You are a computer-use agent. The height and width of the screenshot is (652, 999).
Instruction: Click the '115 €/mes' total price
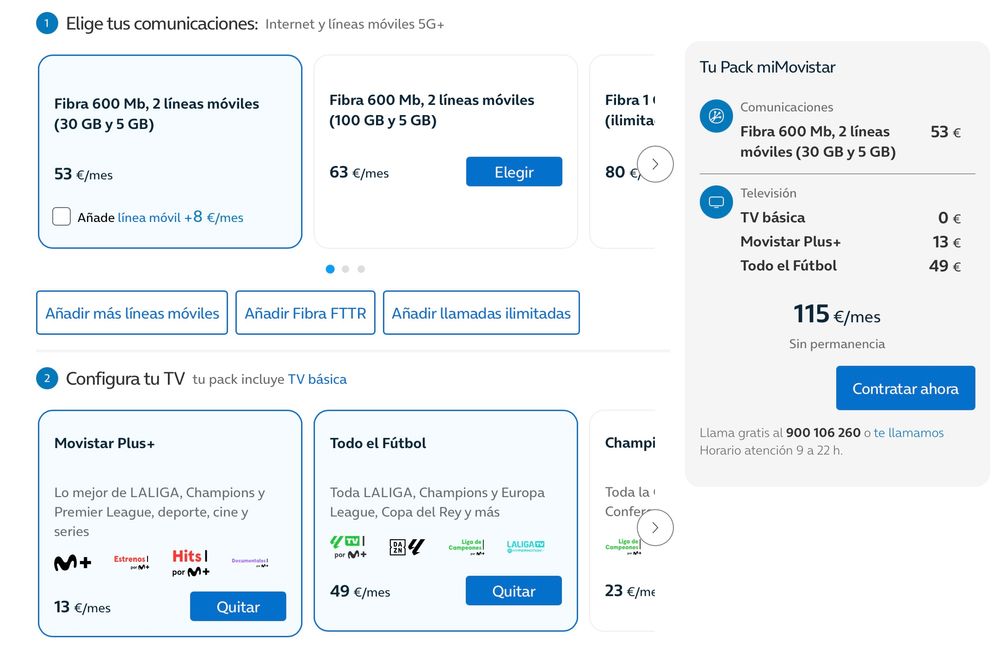[x=837, y=314]
